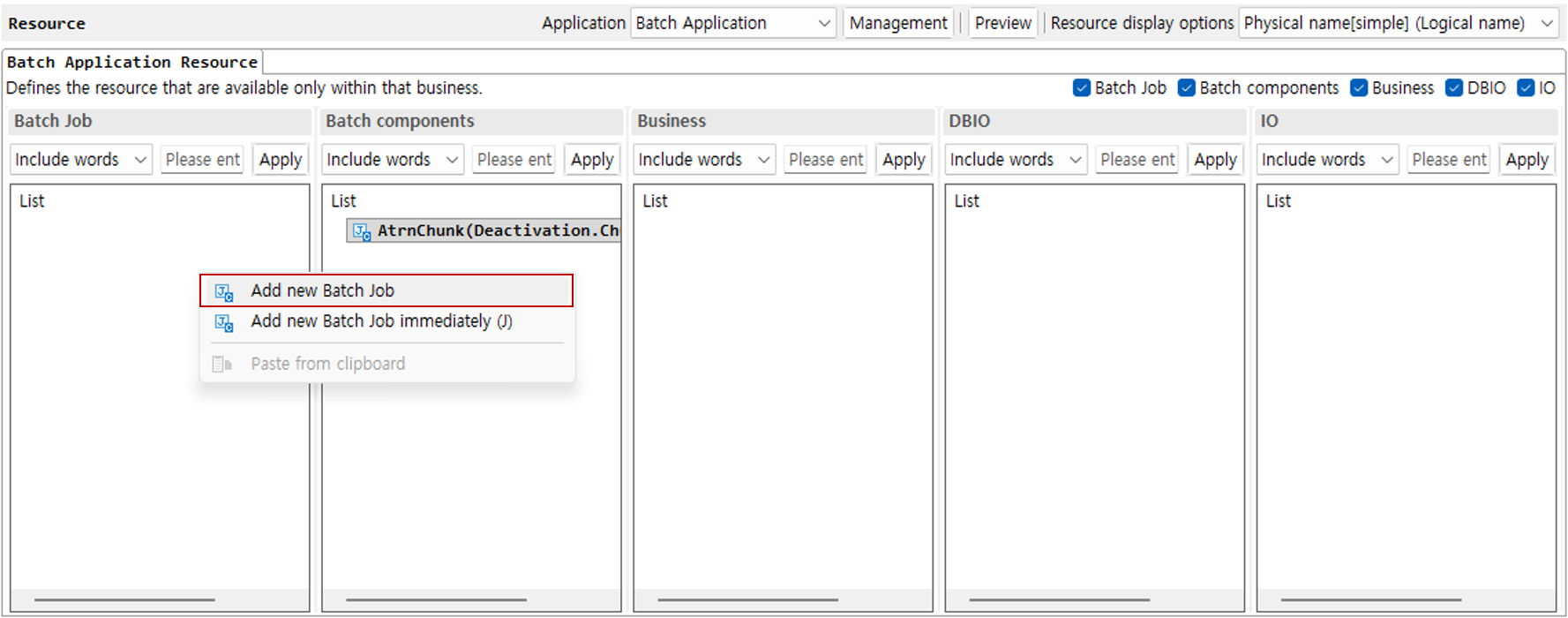
Task: Click the List node in Batch Job panel
Action: click(32, 201)
